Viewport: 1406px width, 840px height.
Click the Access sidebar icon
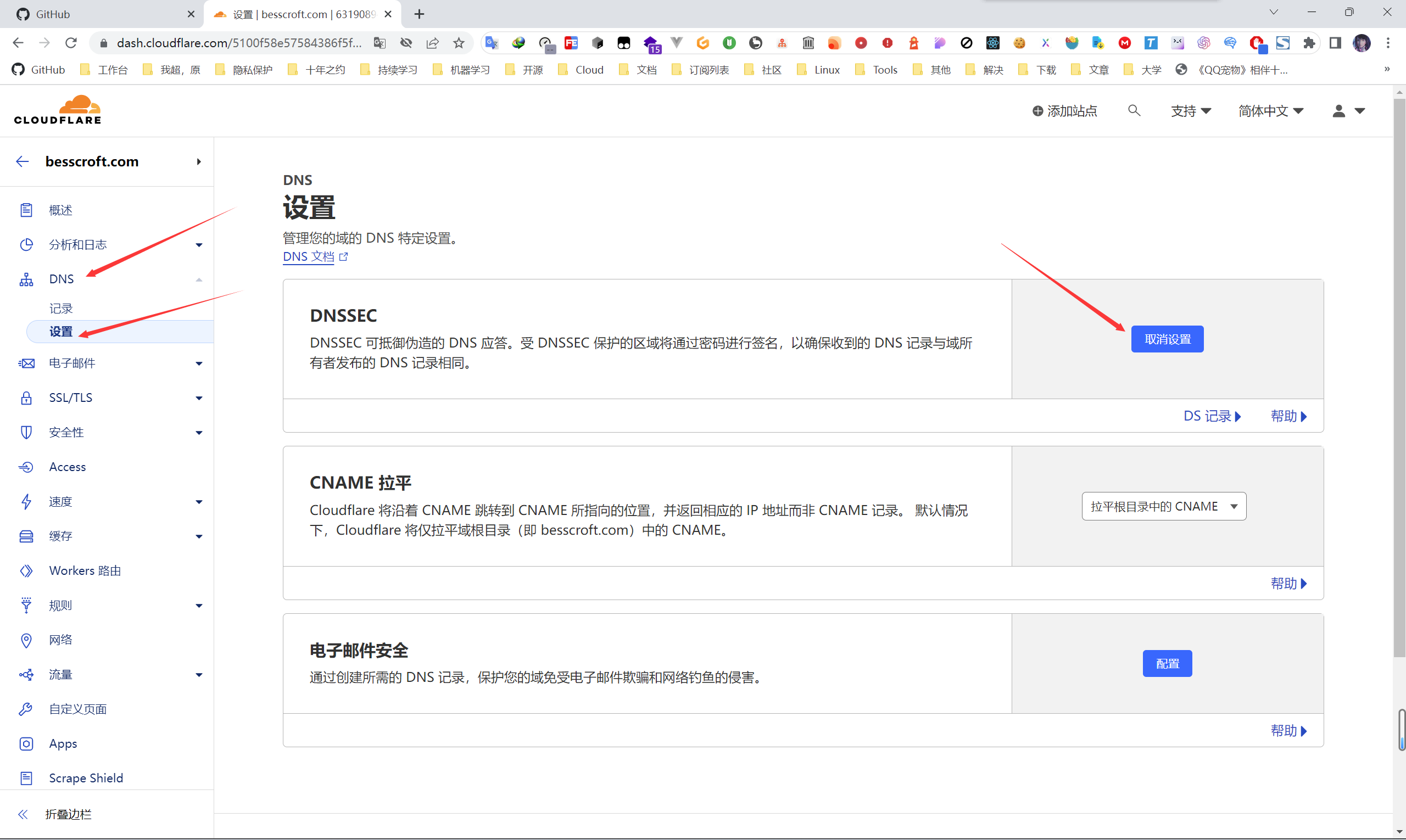pos(26,467)
